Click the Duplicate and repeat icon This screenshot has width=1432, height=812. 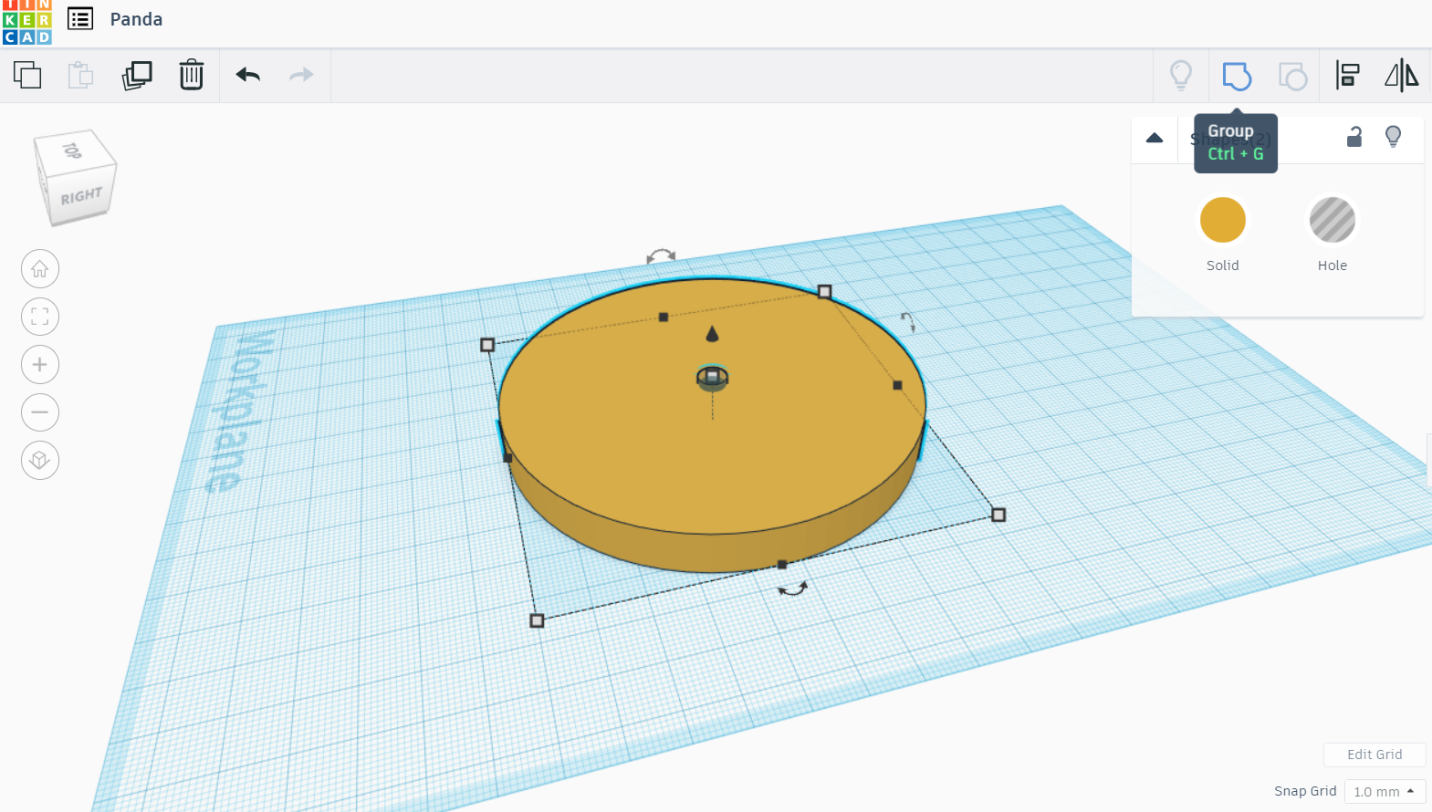[x=136, y=75]
